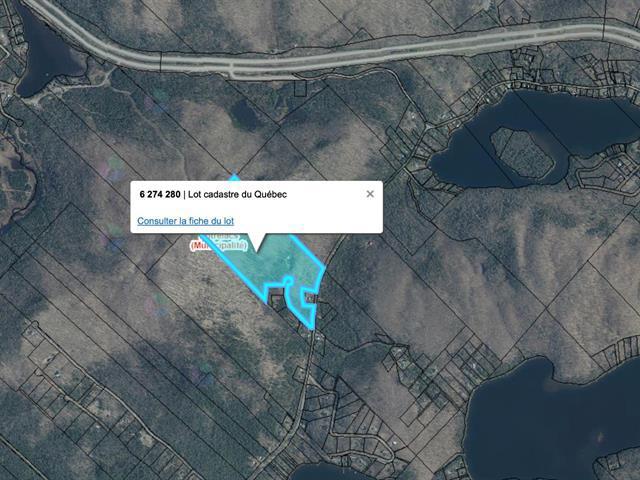Image resolution: width=640 pixels, height=480 pixels.
Task: Close the lot 6 274 280 popup
Action: (x=370, y=194)
